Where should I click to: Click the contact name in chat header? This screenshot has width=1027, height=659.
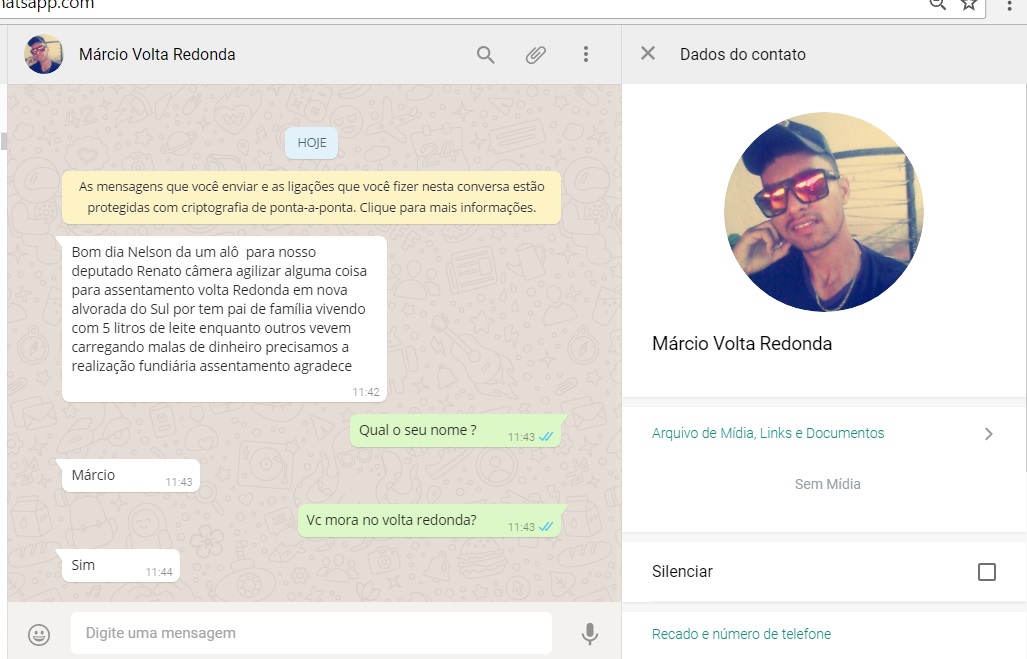pyautogui.click(x=157, y=54)
